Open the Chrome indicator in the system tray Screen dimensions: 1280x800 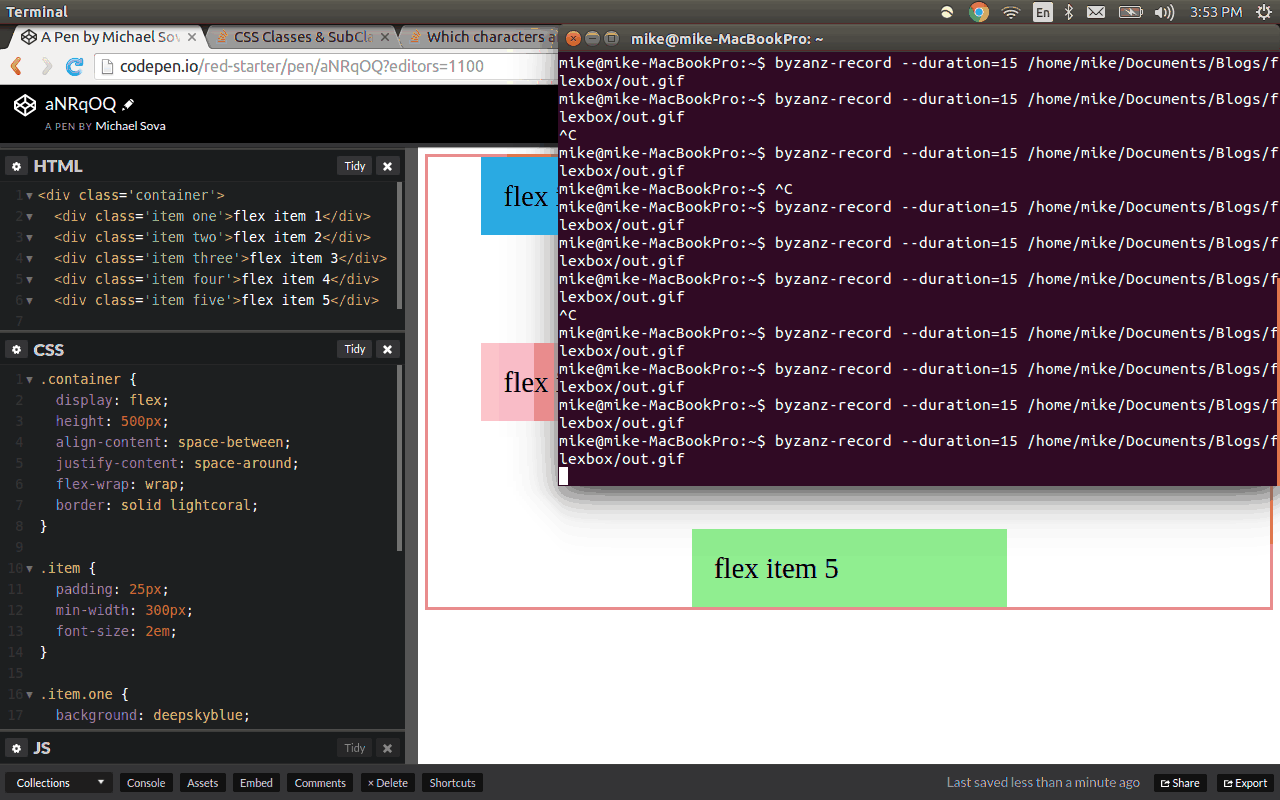(x=979, y=12)
